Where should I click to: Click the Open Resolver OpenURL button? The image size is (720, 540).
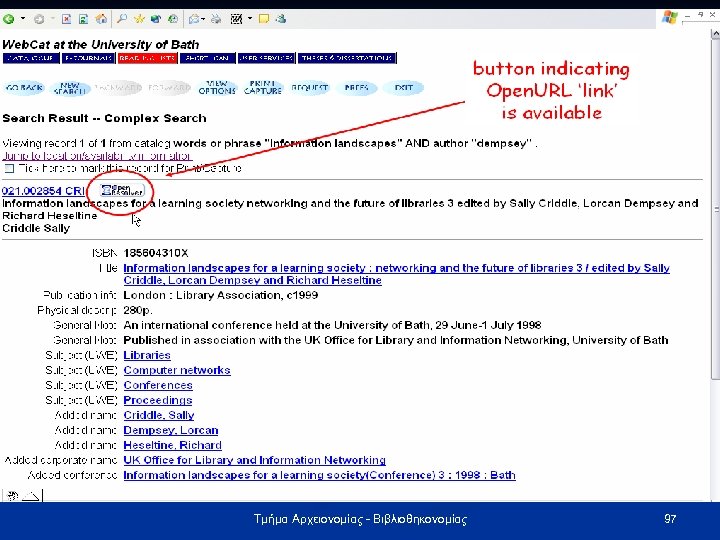(122, 190)
